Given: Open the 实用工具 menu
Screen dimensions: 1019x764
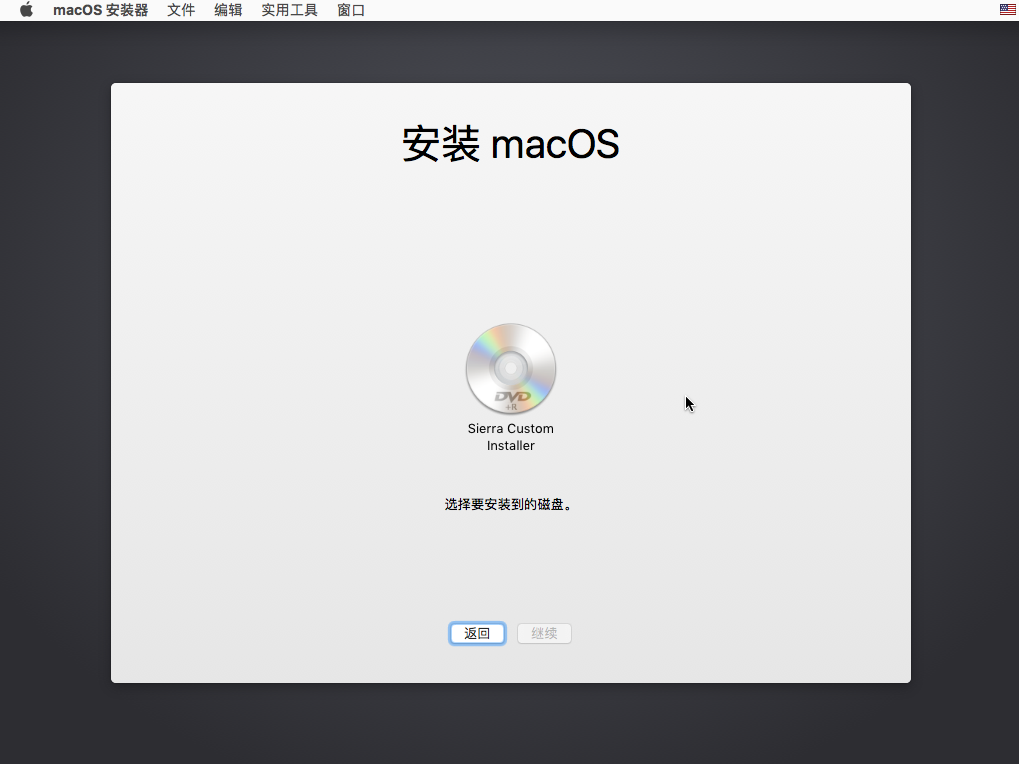Looking at the screenshot, I should 289,10.
